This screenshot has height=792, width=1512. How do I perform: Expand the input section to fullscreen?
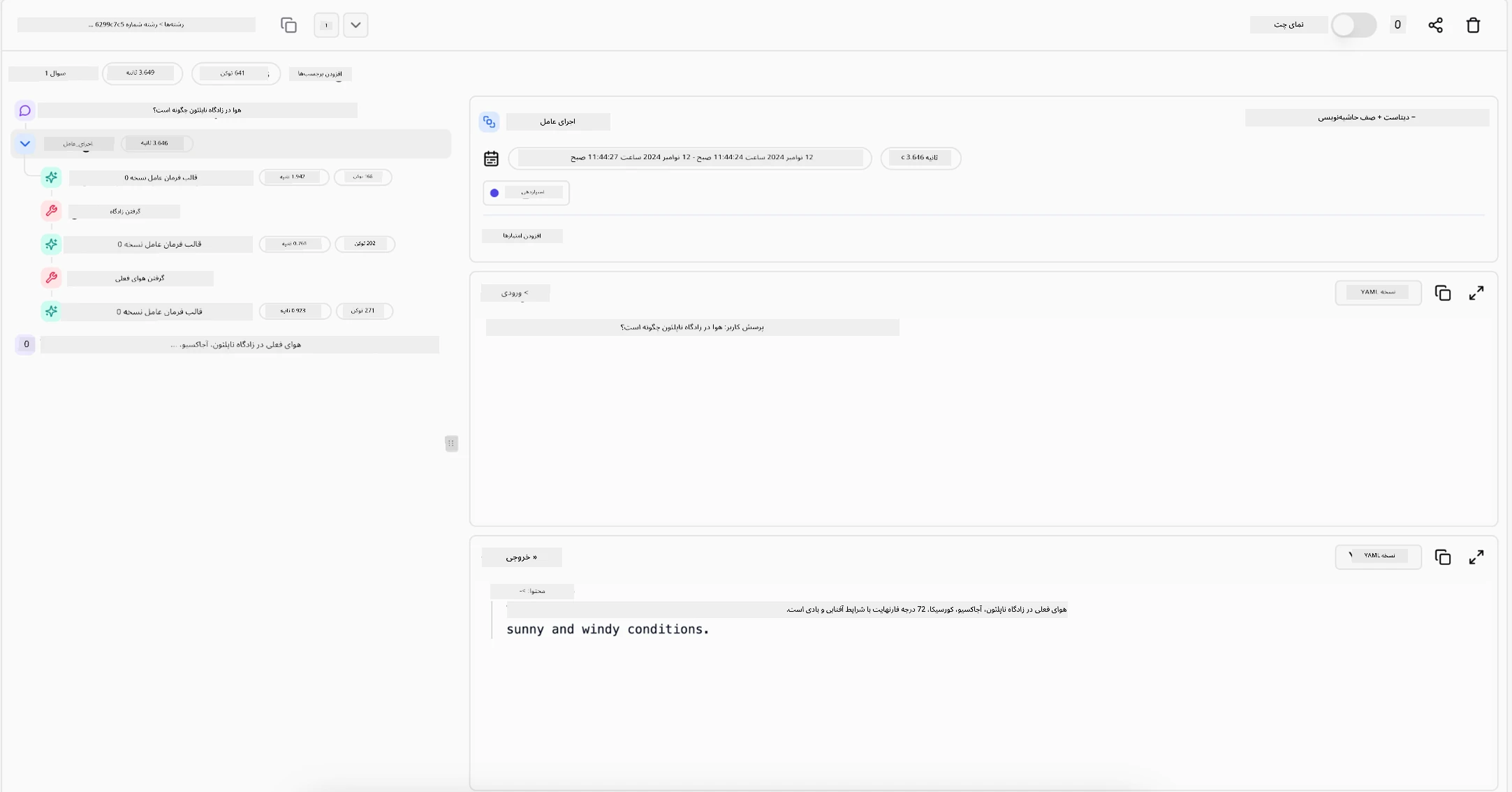[x=1476, y=293]
